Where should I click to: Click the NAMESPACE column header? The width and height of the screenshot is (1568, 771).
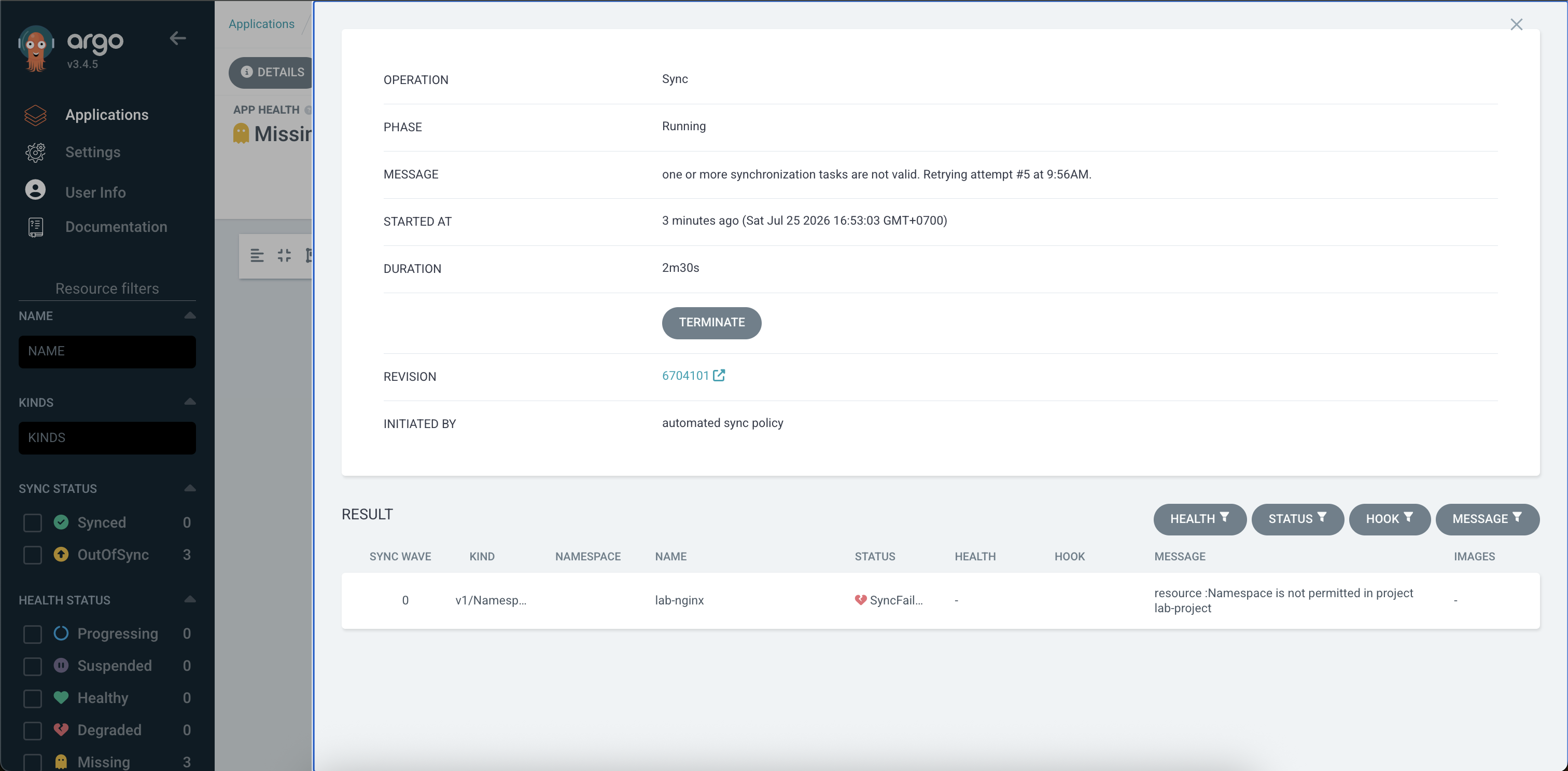click(588, 557)
